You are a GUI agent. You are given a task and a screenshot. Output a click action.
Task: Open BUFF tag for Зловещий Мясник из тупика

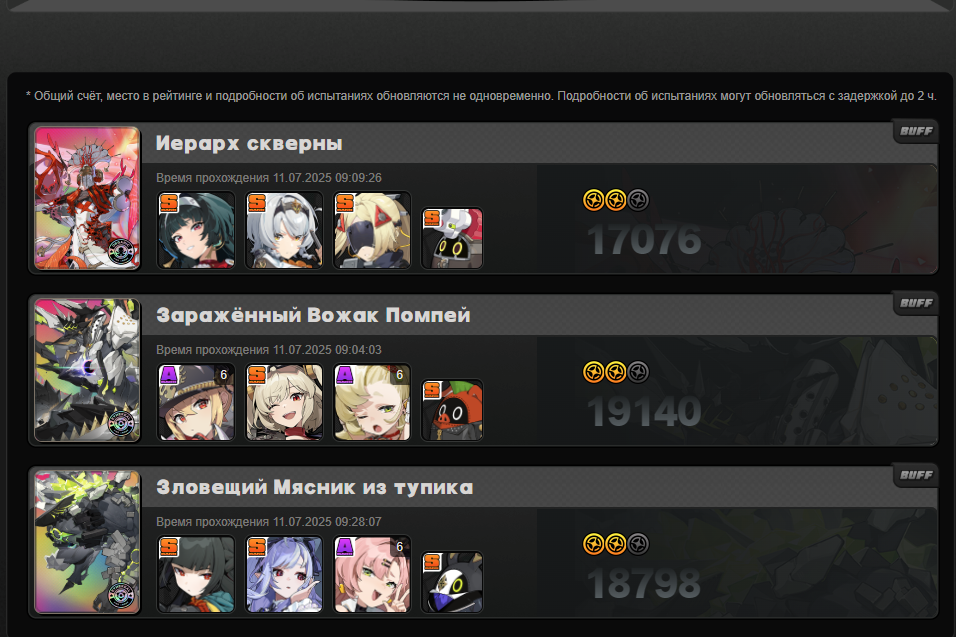pyautogui.click(x=916, y=475)
